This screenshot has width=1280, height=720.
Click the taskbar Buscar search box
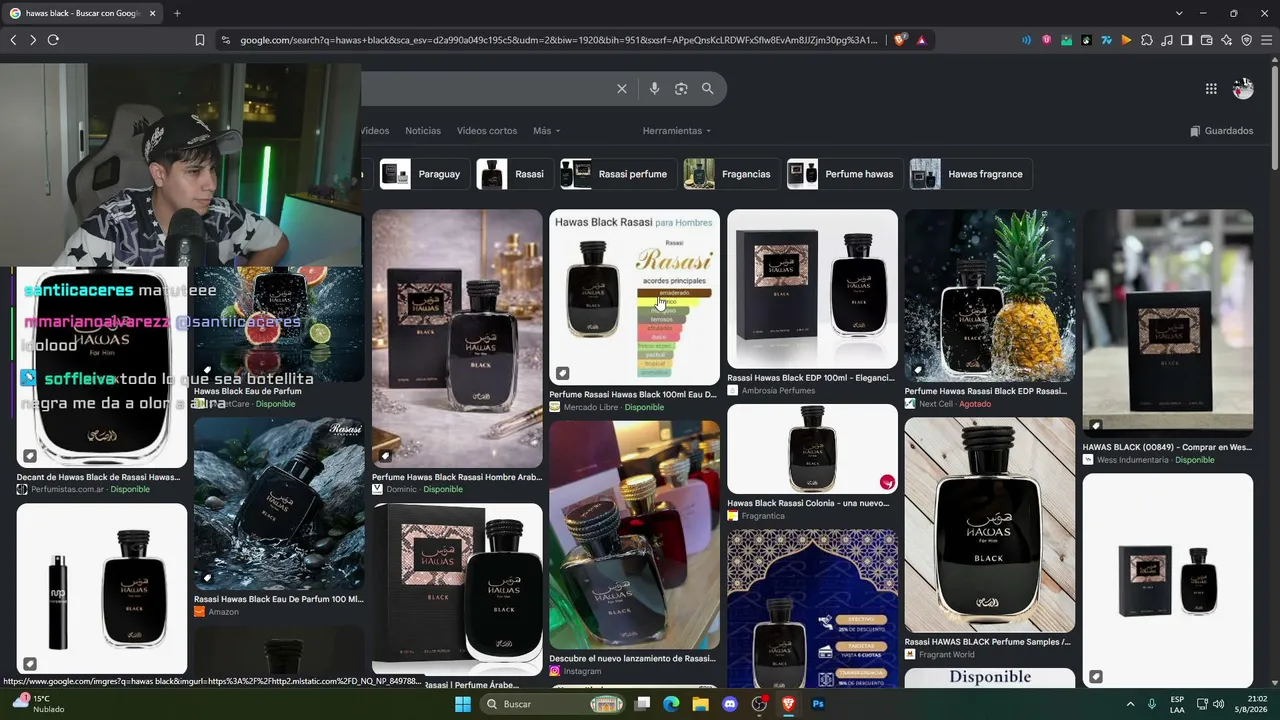pyautogui.click(x=553, y=704)
